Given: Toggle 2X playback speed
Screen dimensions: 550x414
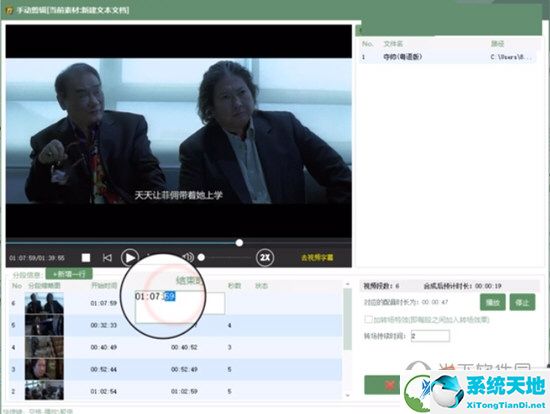Looking at the screenshot, I should [x=265, y=258].
